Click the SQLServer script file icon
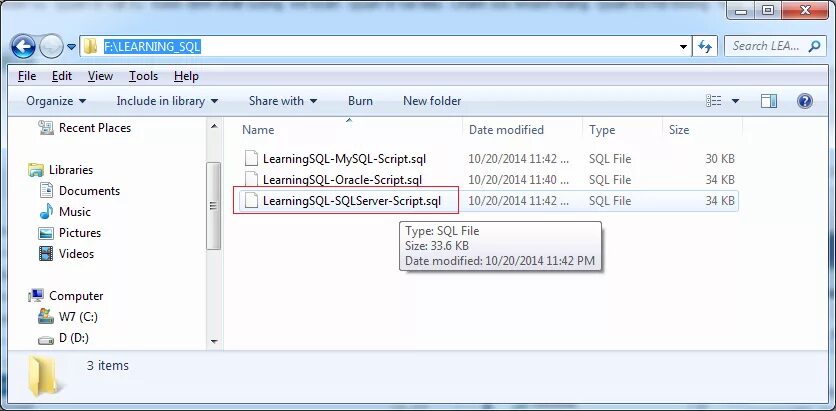Viewport: 836px width, 411px height. (251, 200)
